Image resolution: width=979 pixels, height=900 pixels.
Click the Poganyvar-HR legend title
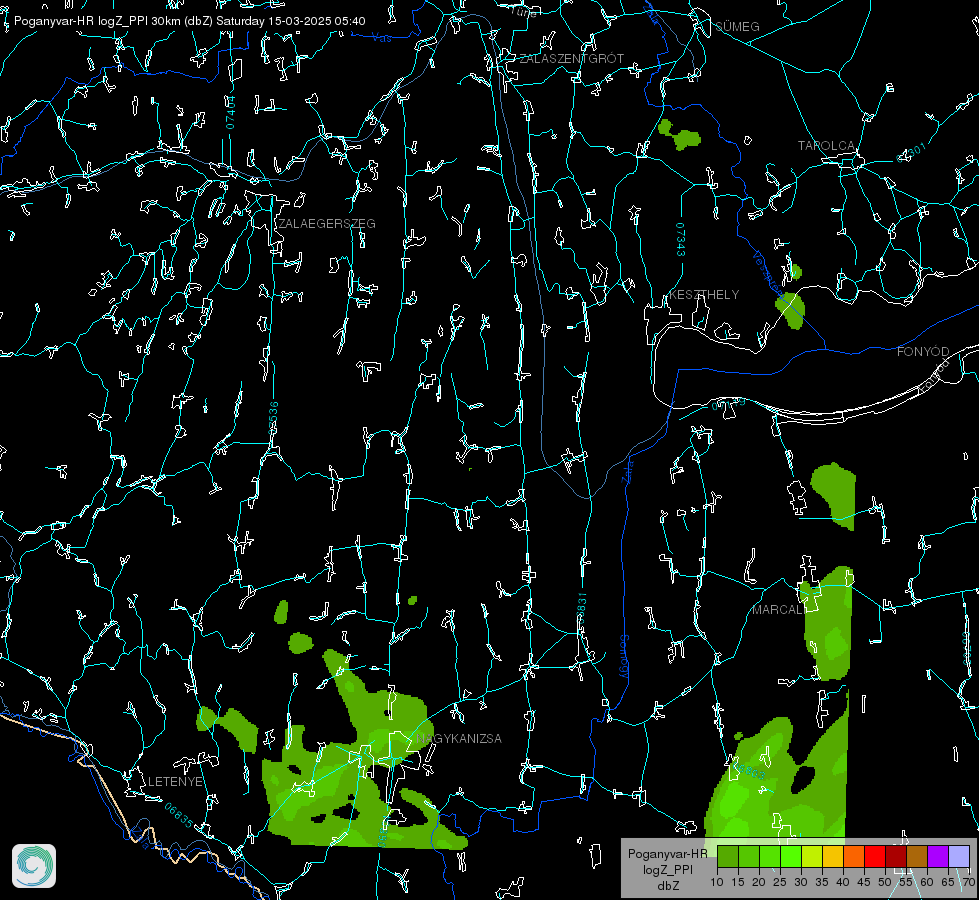[667, 853]
